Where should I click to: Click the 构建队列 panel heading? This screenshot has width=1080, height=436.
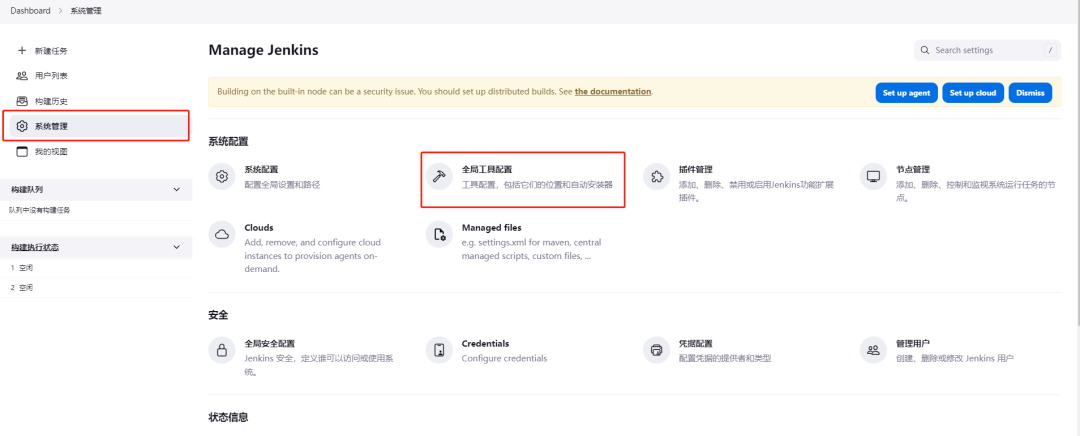(x=28, y=189)
